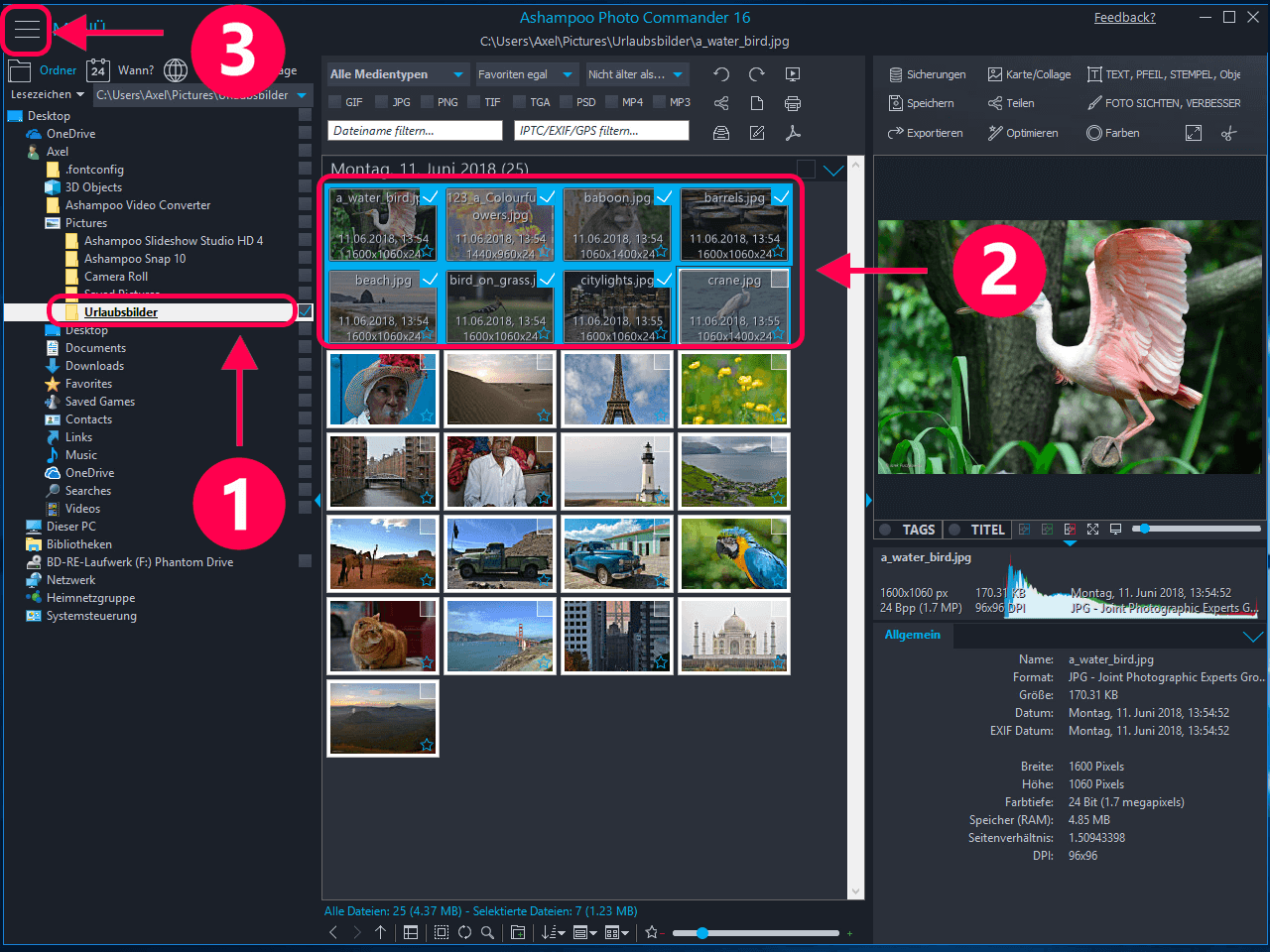
Task: Enable the TIF file type filter
Action: [x=474, y=102]
